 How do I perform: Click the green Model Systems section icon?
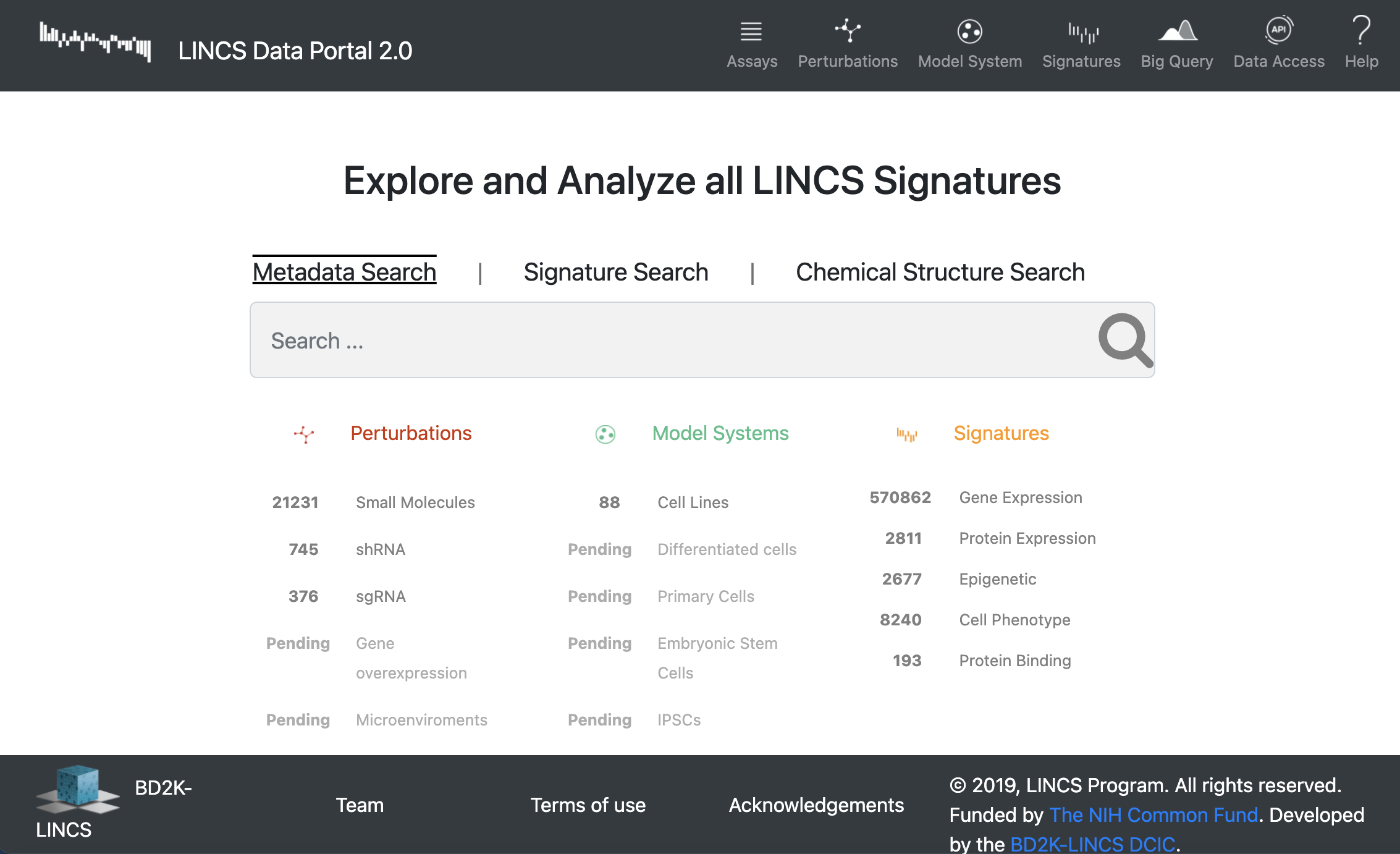click(605, 434)
